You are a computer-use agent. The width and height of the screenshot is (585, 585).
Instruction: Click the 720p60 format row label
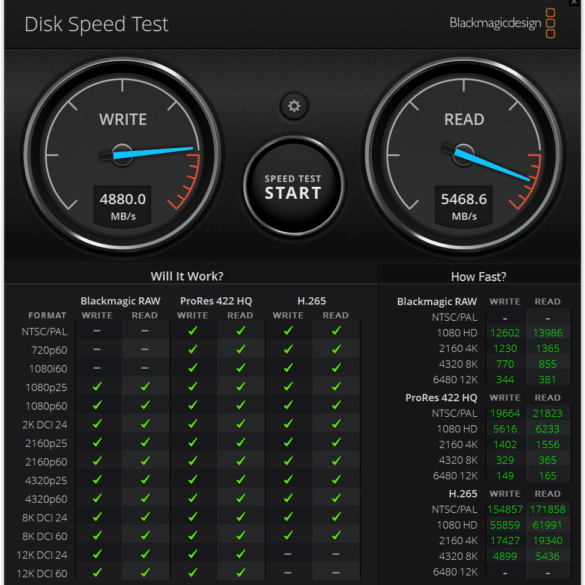(49, 350)
